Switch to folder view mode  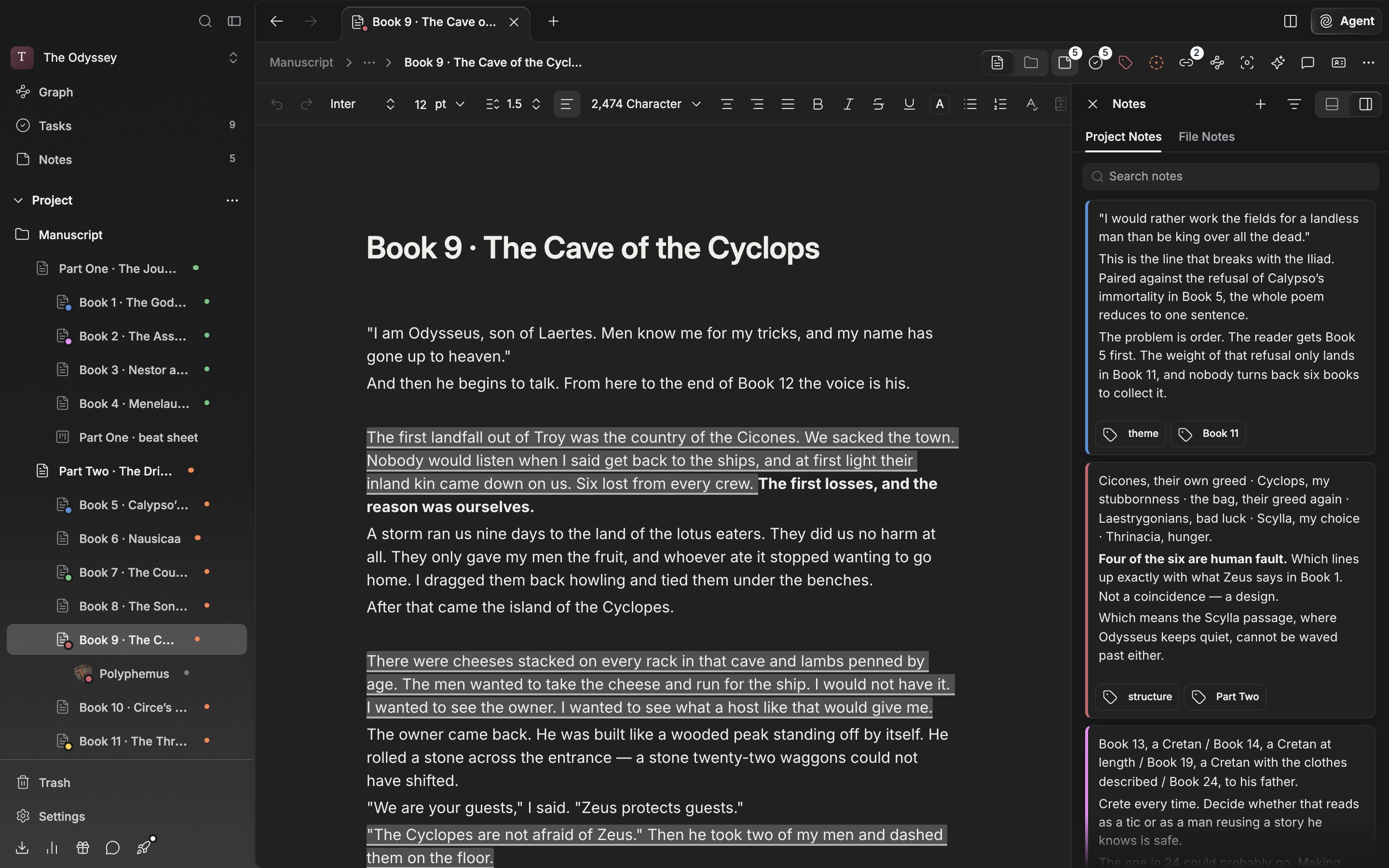1031,63
